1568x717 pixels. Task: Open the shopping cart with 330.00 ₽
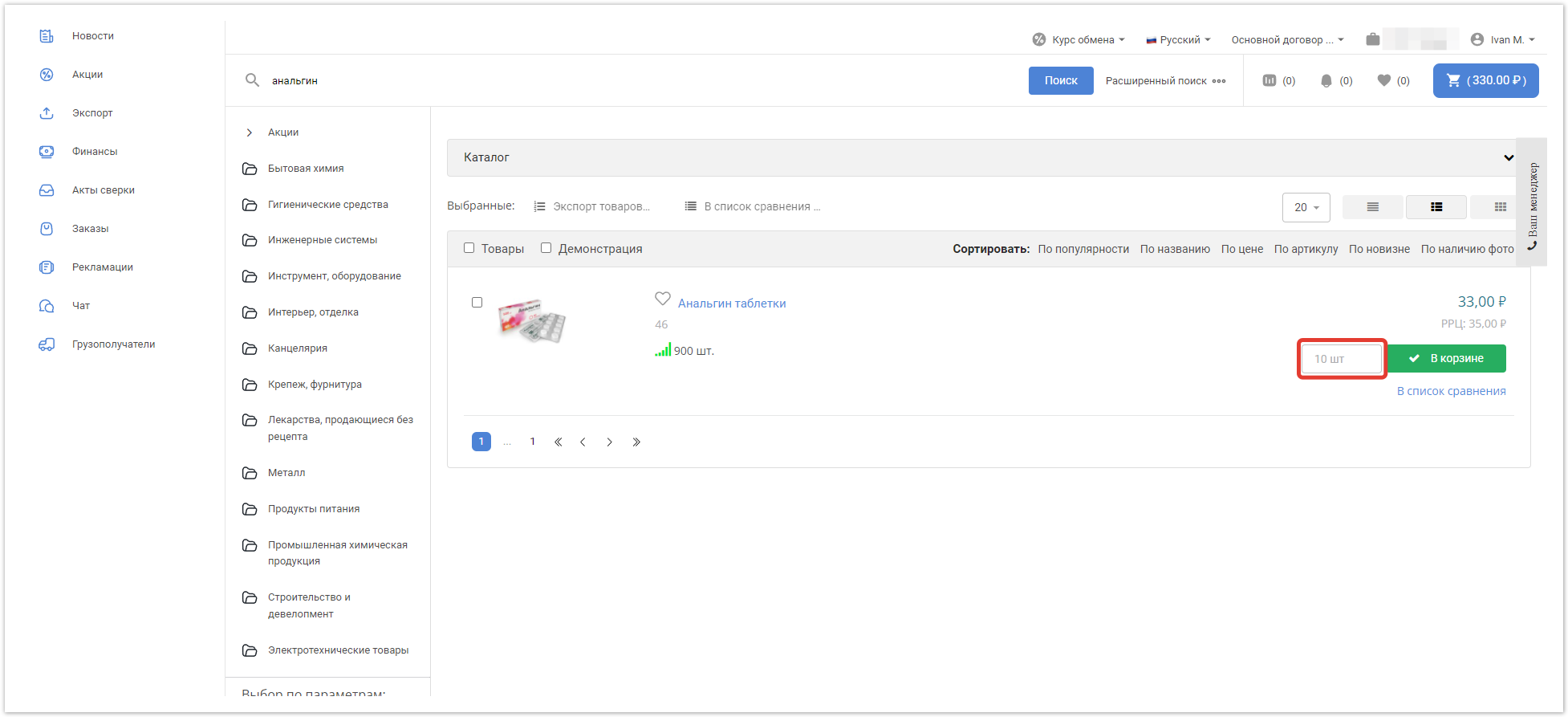1485,80
